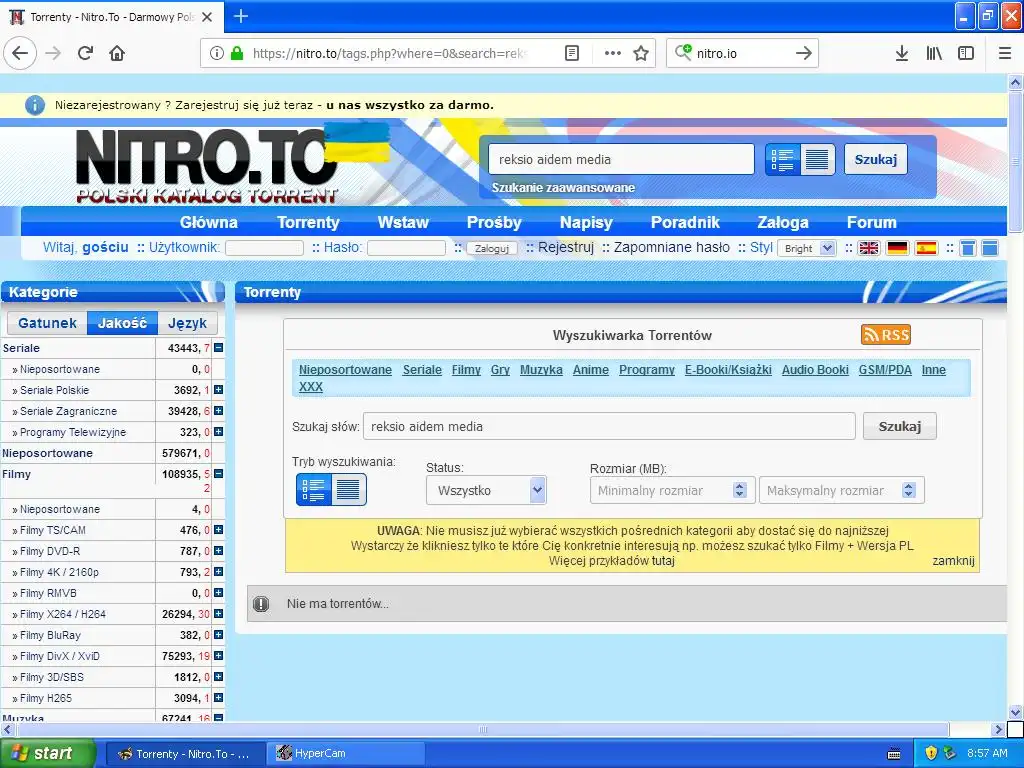Select compact list search mode in the header
The width and height of the screenshot is (1024, 768).
pos(817,159)
